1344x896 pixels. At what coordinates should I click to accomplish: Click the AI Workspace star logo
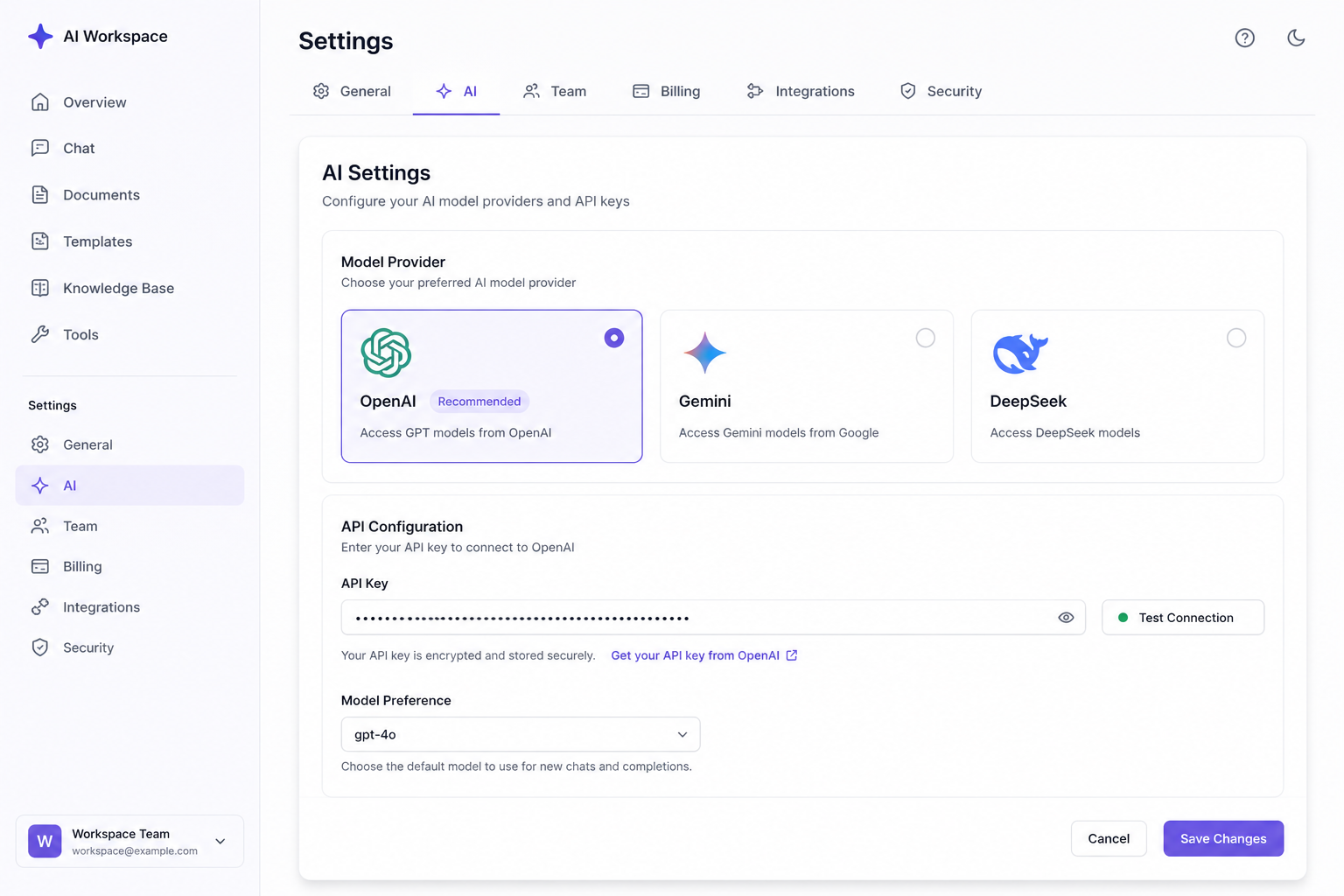(x=40, y=36)
